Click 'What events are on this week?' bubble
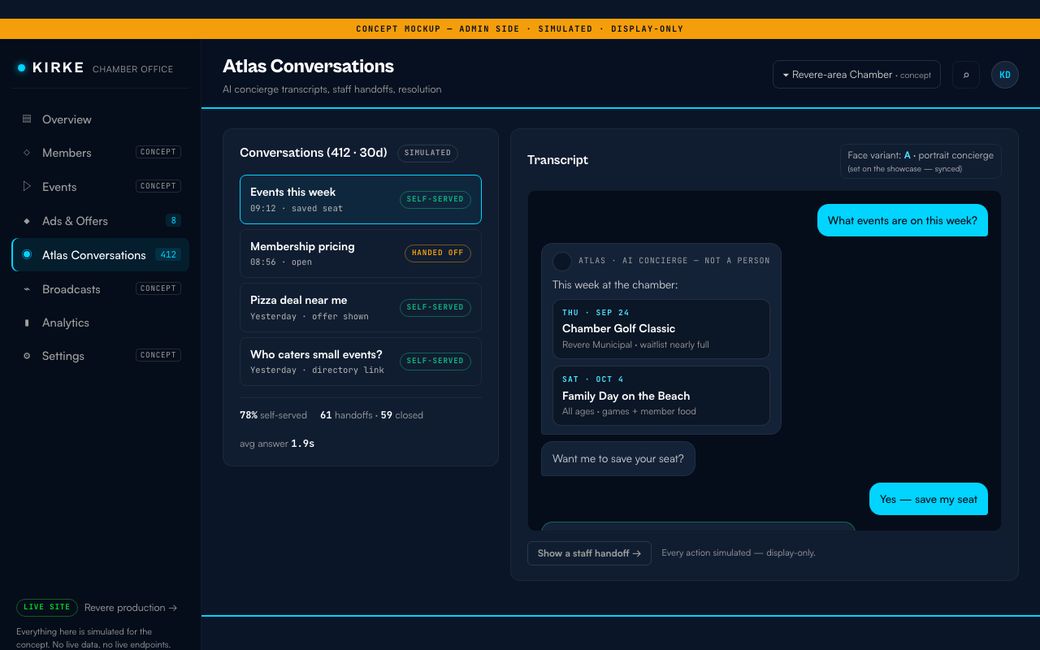 click(x=902, y=221)
